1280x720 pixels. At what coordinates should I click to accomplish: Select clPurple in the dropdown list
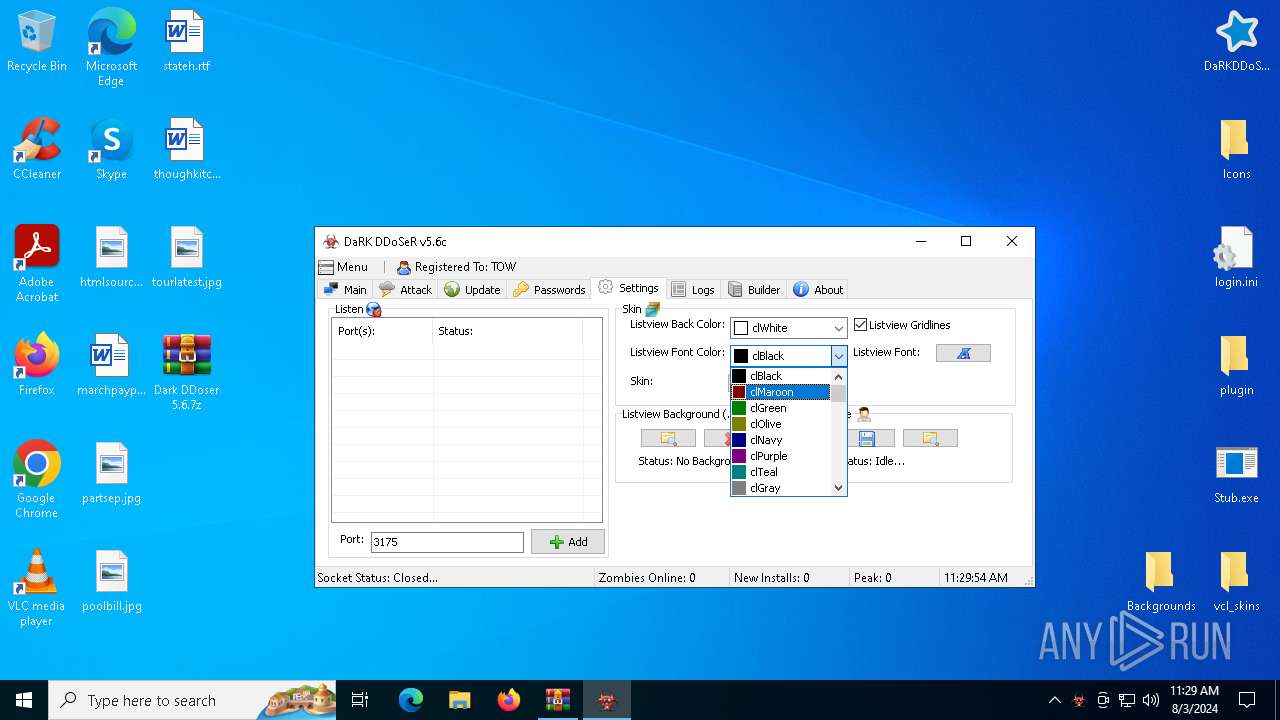pyautogui.click(x=781, y=456)
